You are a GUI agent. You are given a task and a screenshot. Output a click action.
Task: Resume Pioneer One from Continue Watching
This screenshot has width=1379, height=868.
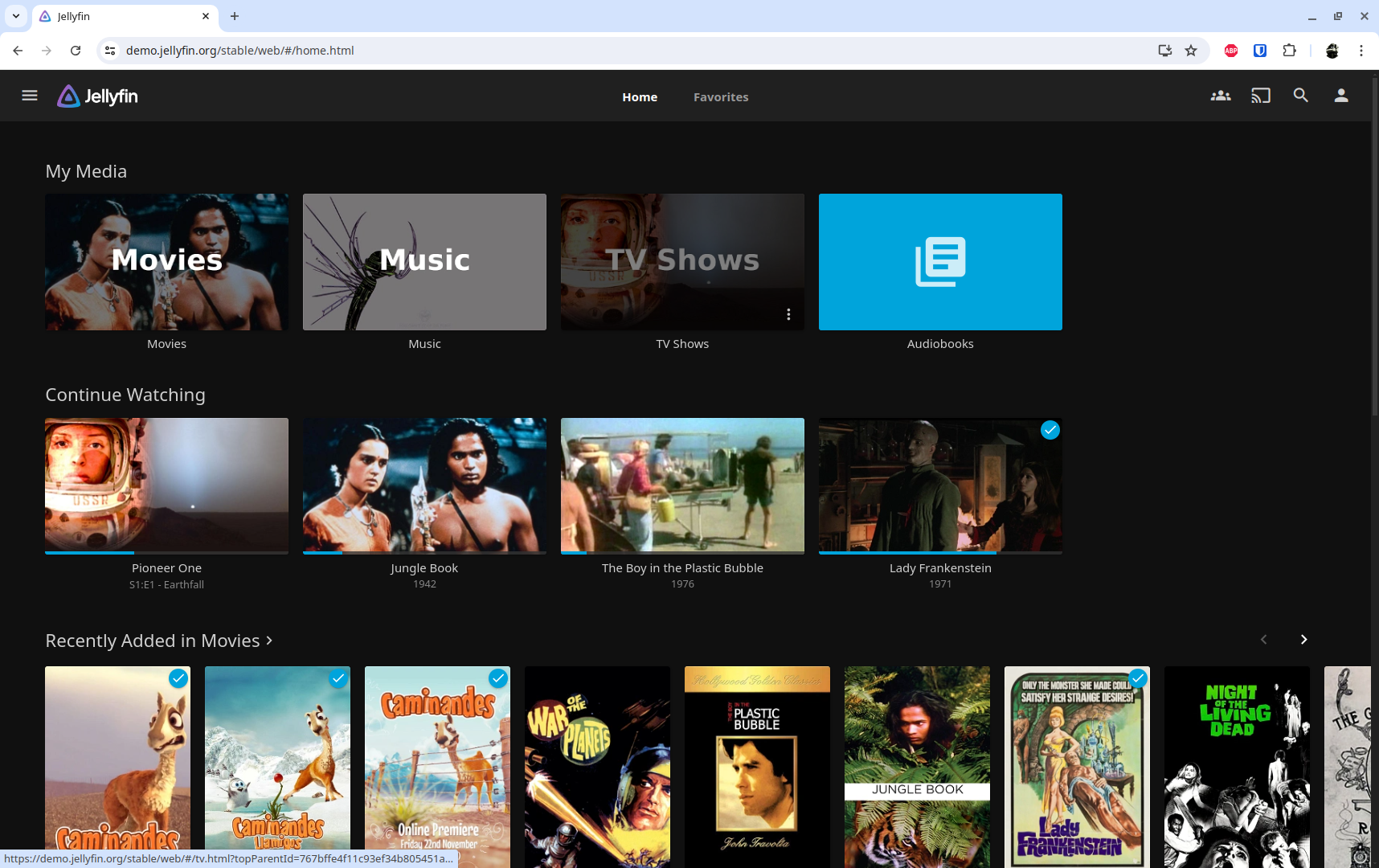tap(166, 485)
